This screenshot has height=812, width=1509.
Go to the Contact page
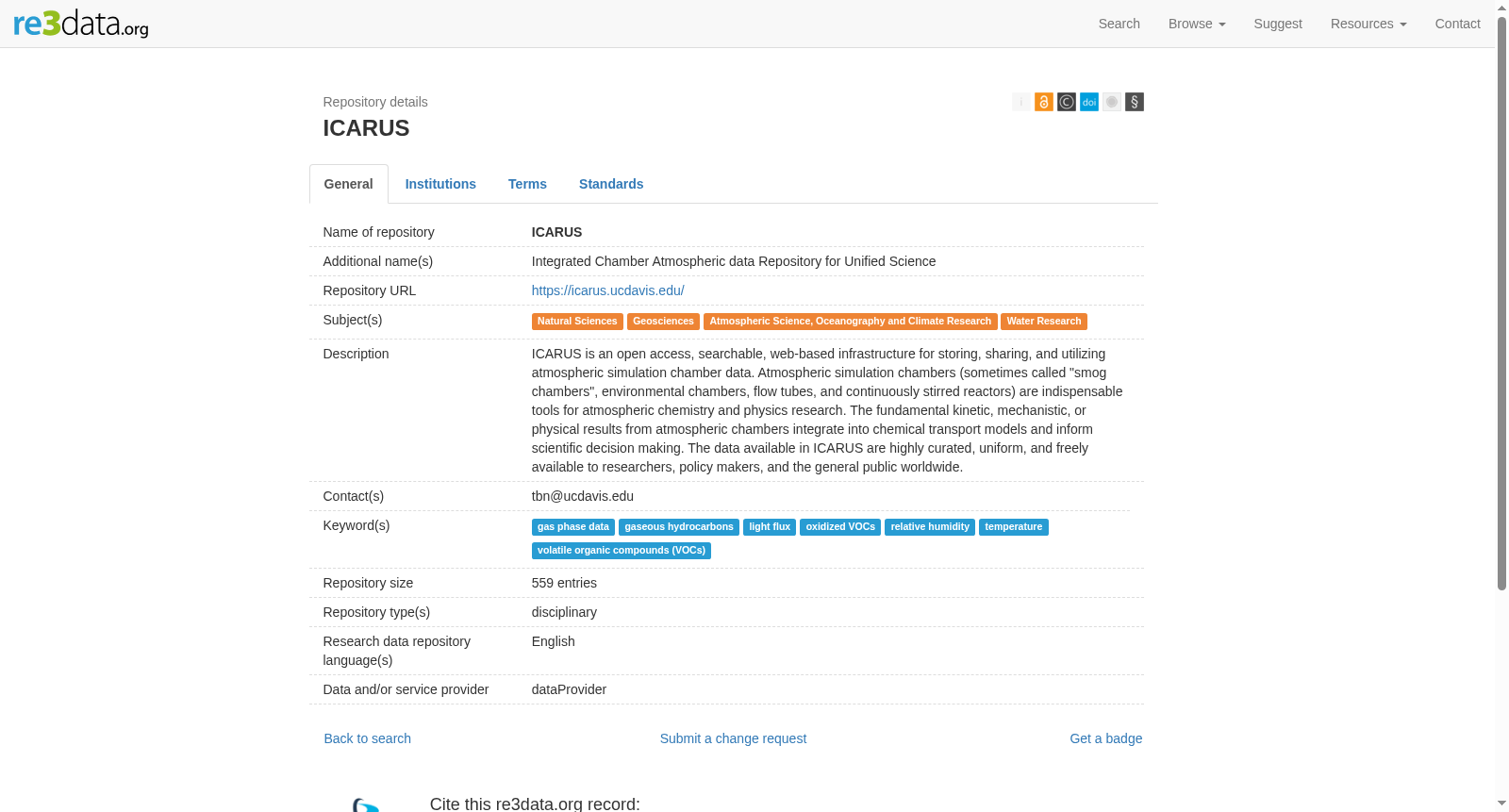pos(1457,24)
